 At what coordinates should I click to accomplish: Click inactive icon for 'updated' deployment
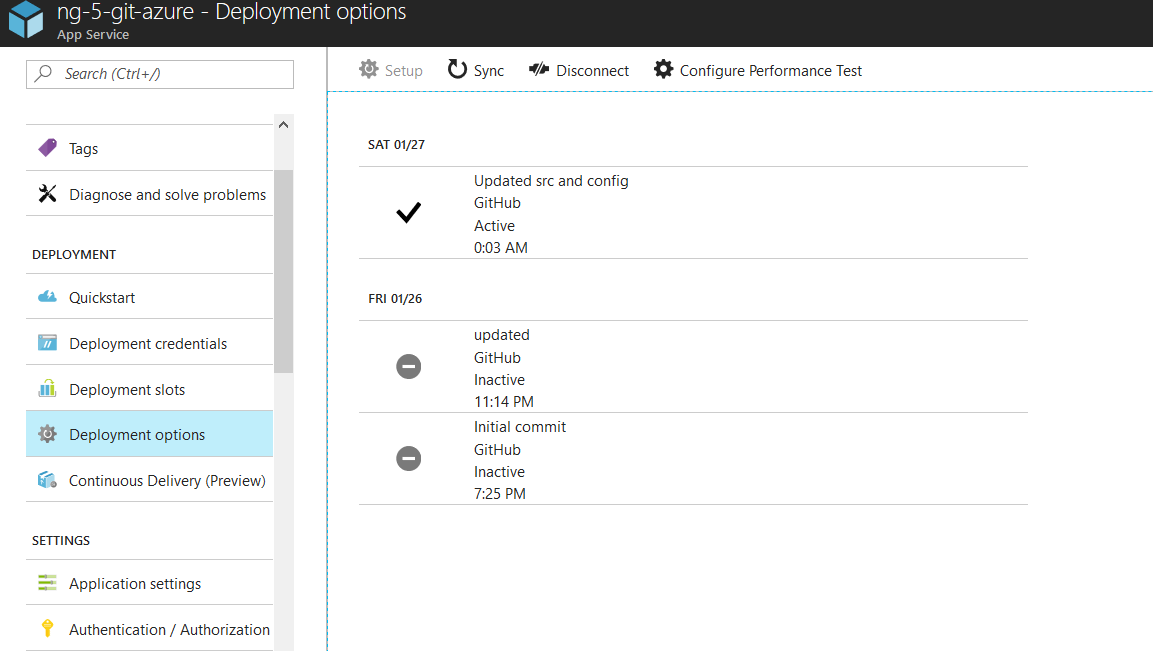[x=409, y=366]
